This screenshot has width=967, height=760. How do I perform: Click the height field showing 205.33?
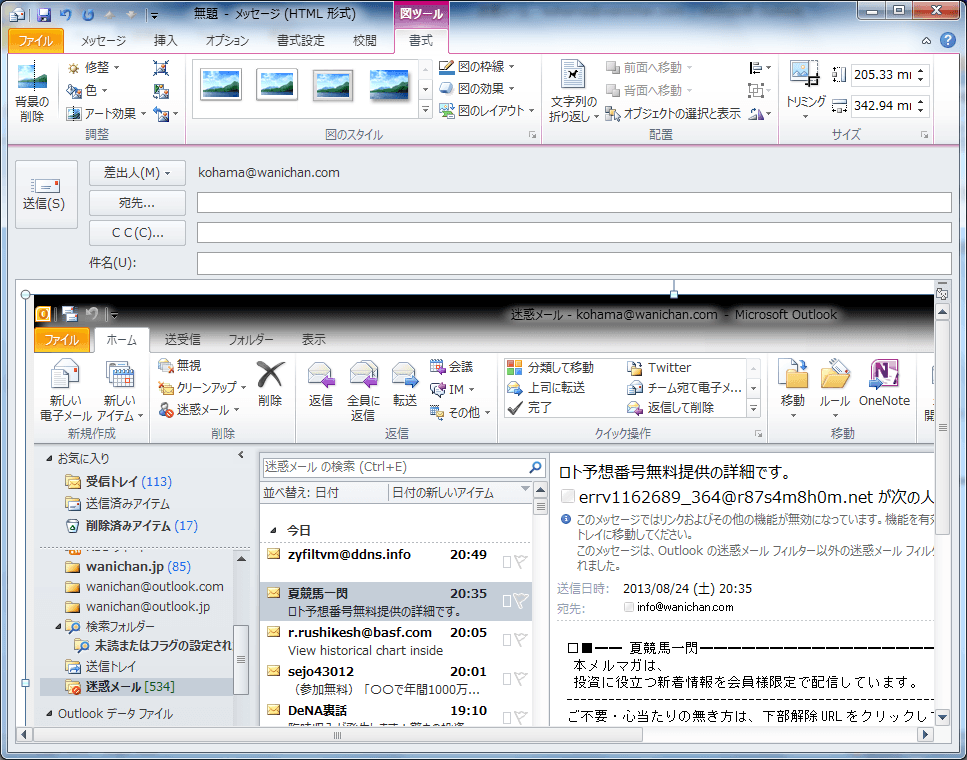(x=883, y=75)
